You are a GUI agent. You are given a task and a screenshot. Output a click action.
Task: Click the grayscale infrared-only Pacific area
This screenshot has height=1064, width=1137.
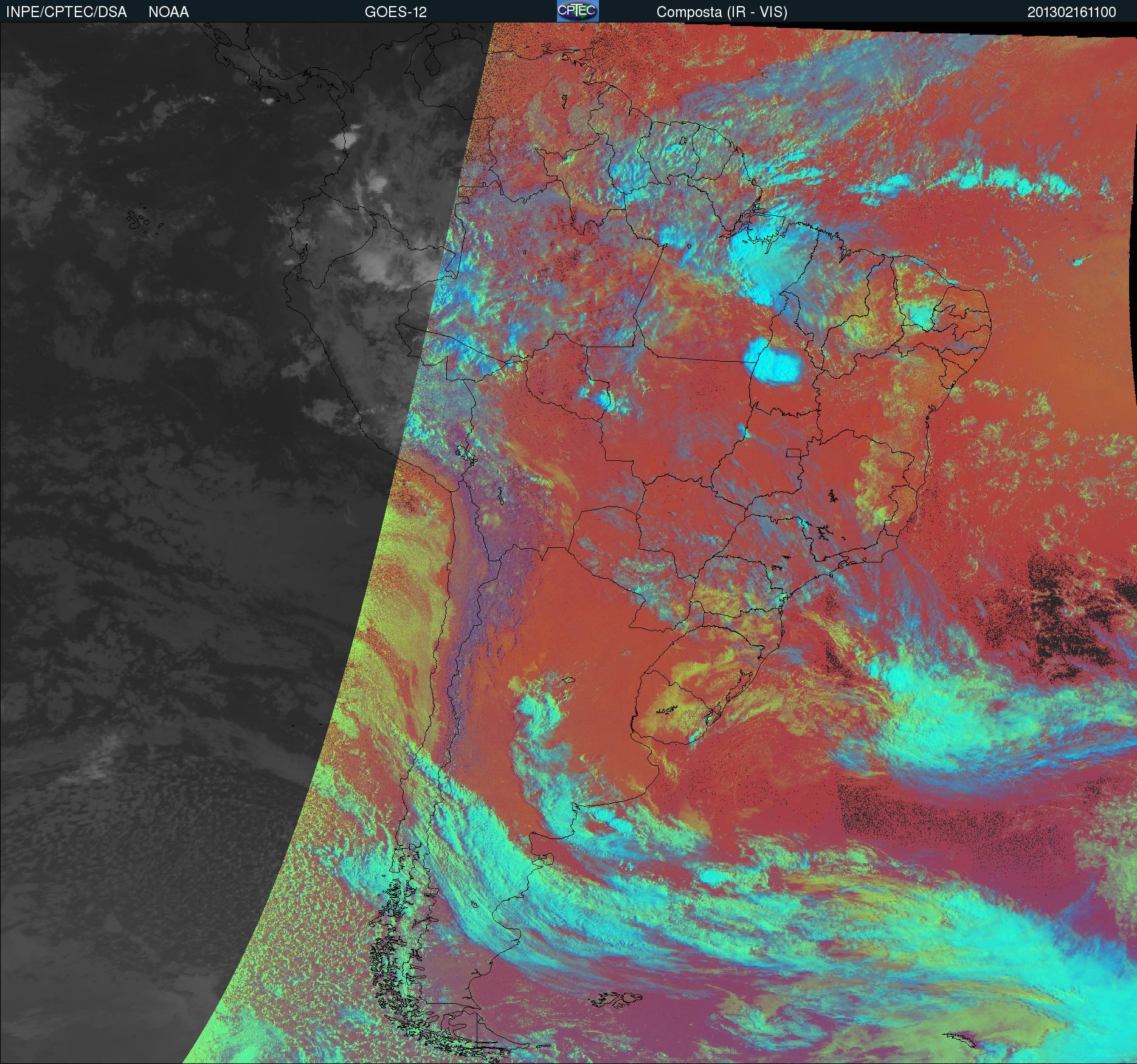tap(152, 547)
